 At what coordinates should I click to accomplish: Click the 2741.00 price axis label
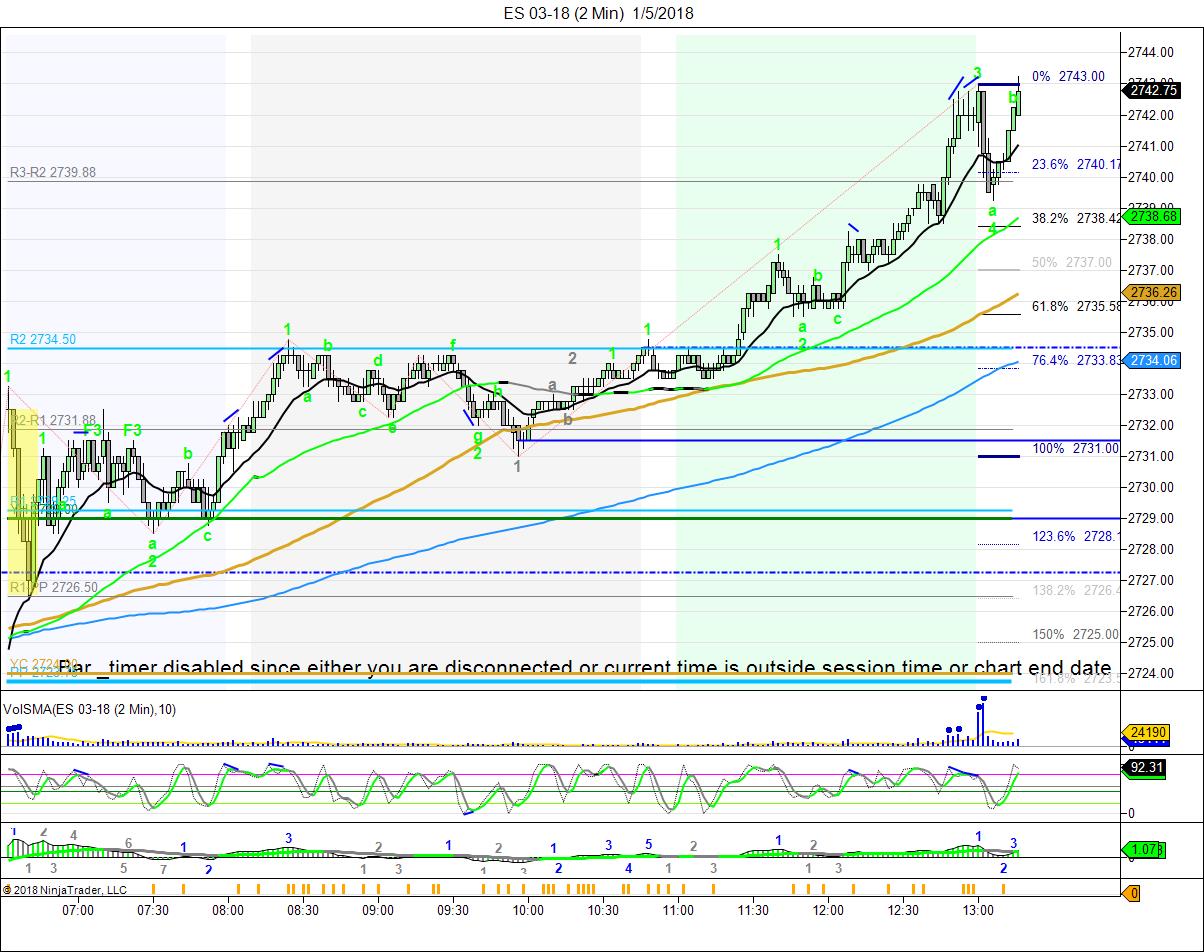pyautogui.click(x=1150, y=146)
